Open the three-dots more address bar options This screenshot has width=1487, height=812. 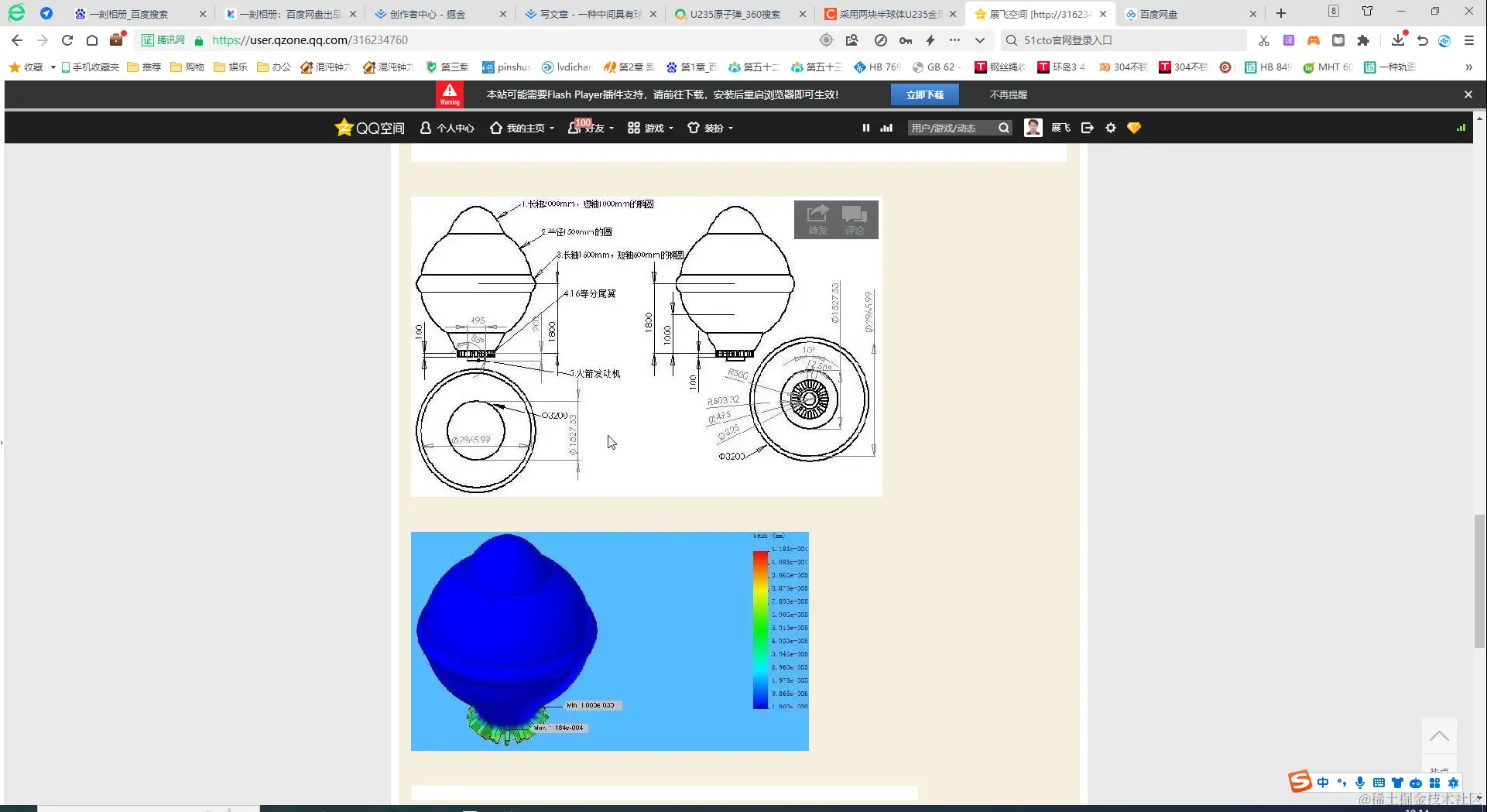pyautogui.click(x=955, y=40)
